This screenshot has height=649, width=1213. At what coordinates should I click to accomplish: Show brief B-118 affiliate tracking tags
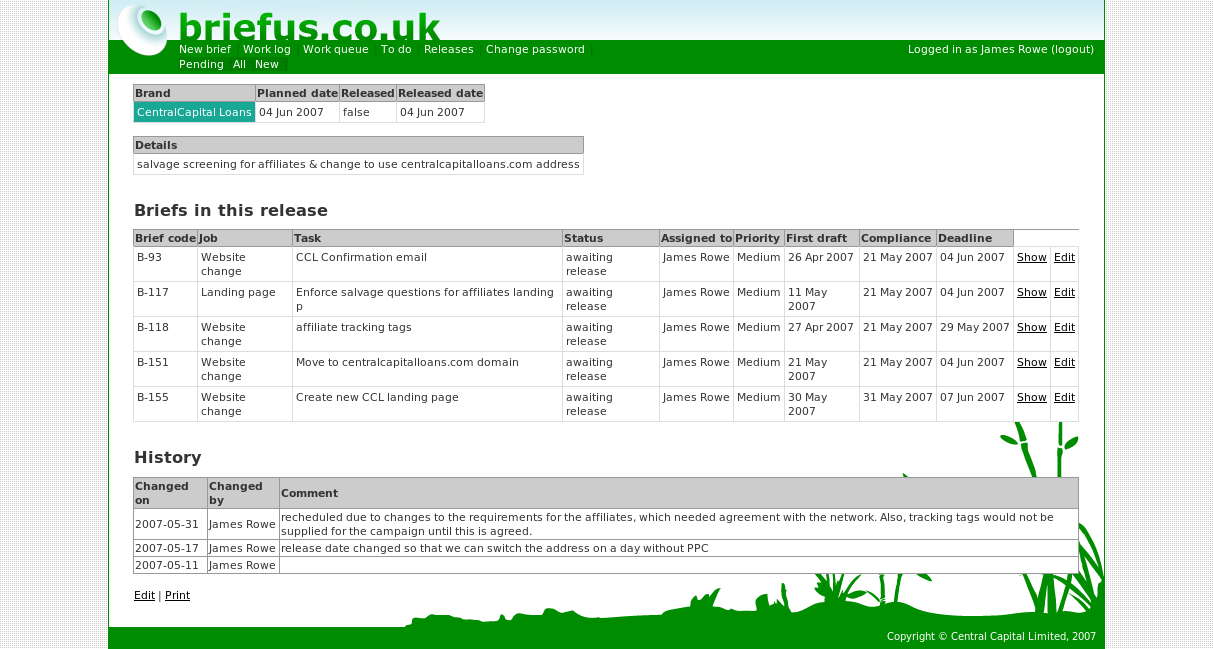[x=1031, y=328]
